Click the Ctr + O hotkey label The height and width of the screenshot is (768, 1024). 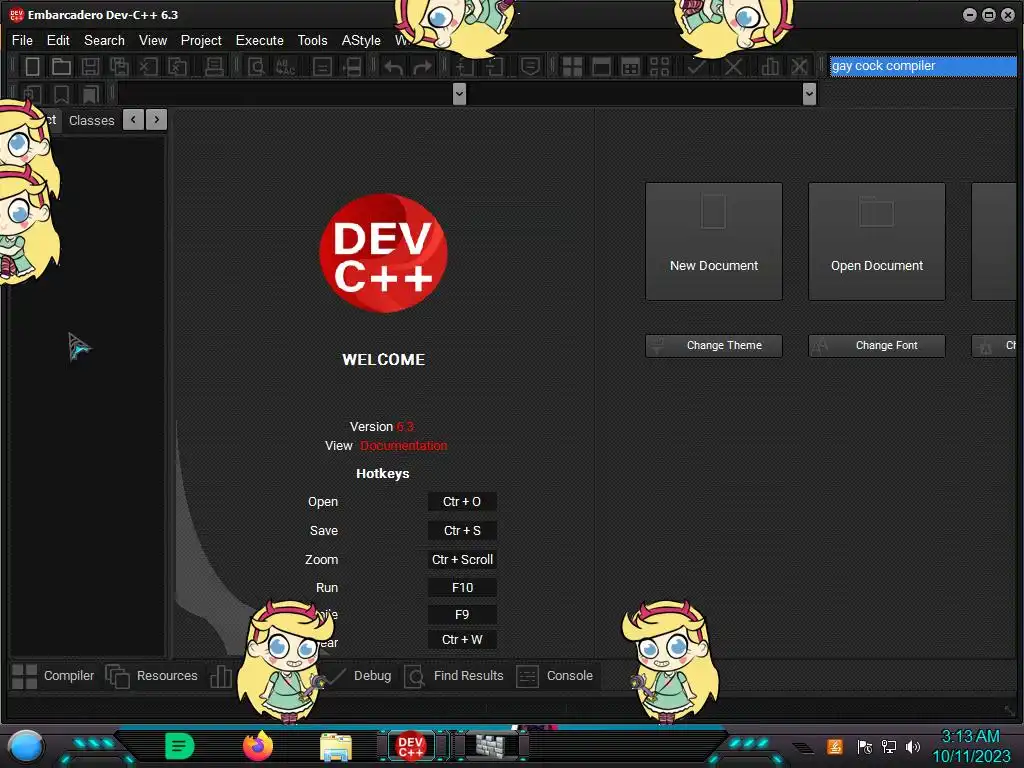(462, 502)
